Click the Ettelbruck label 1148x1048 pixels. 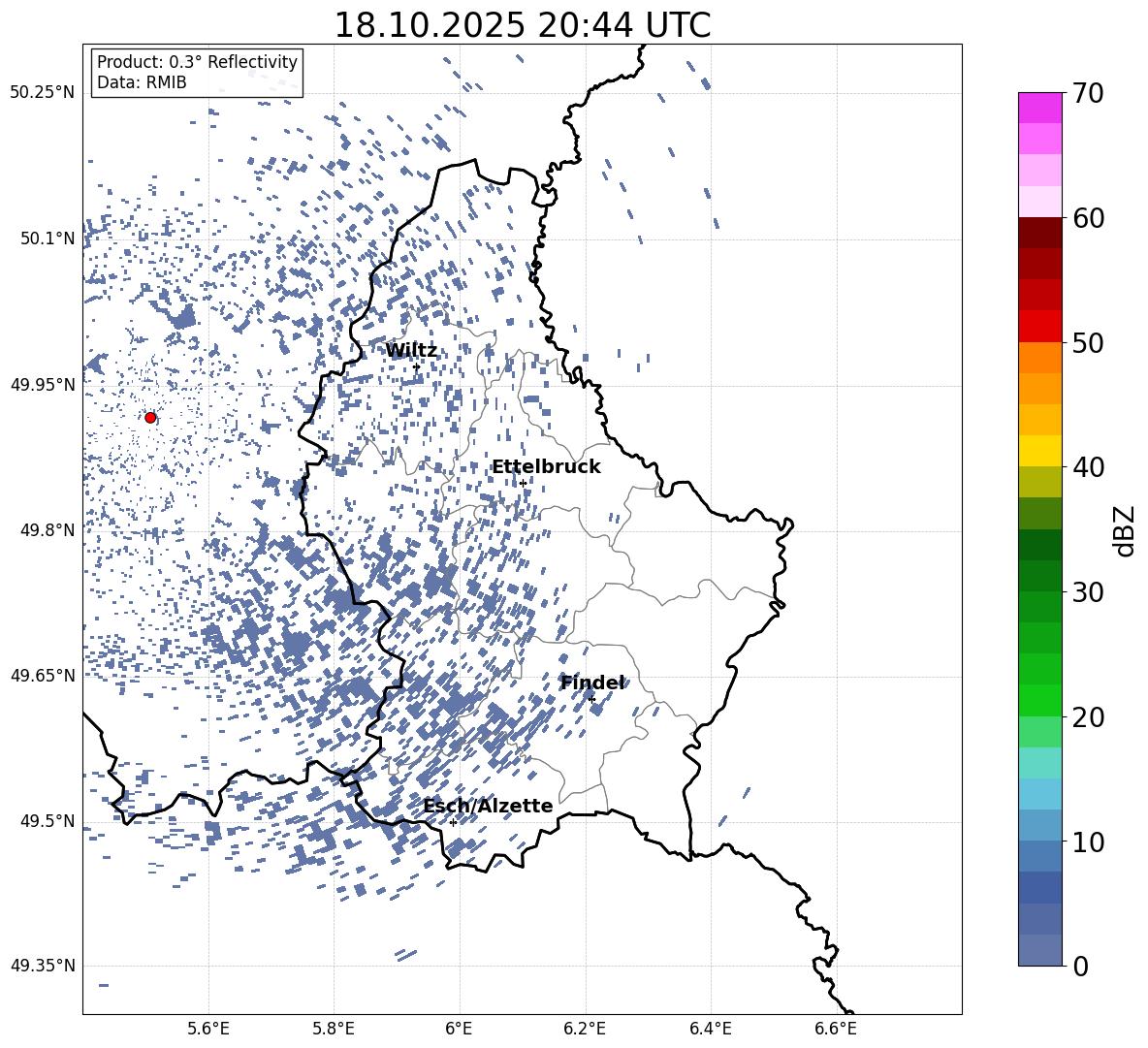[546, 467]
